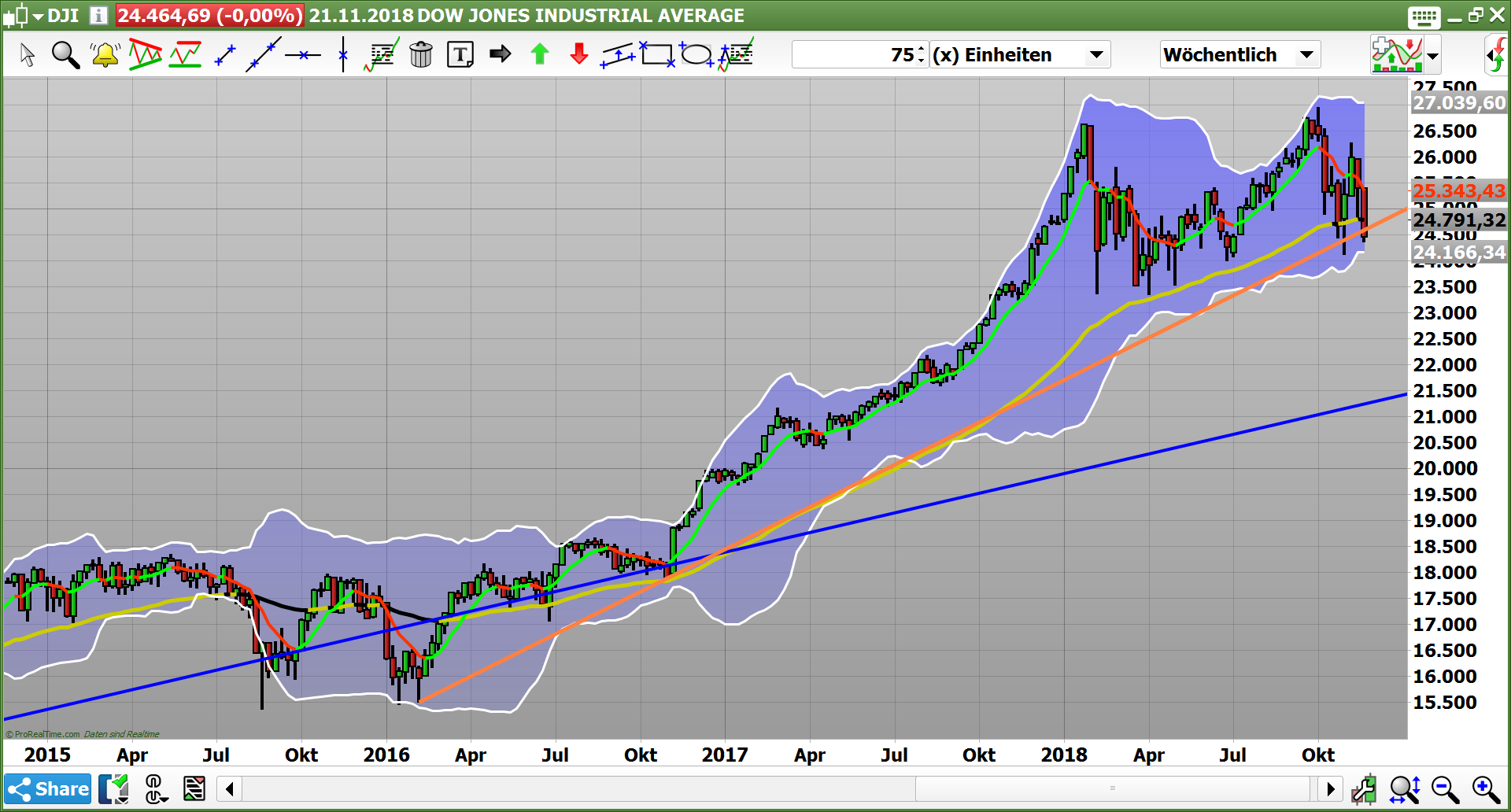Open the chart properties list icon
The height and width of the screenshot is (812, 1511).
(x=194, y=788)
